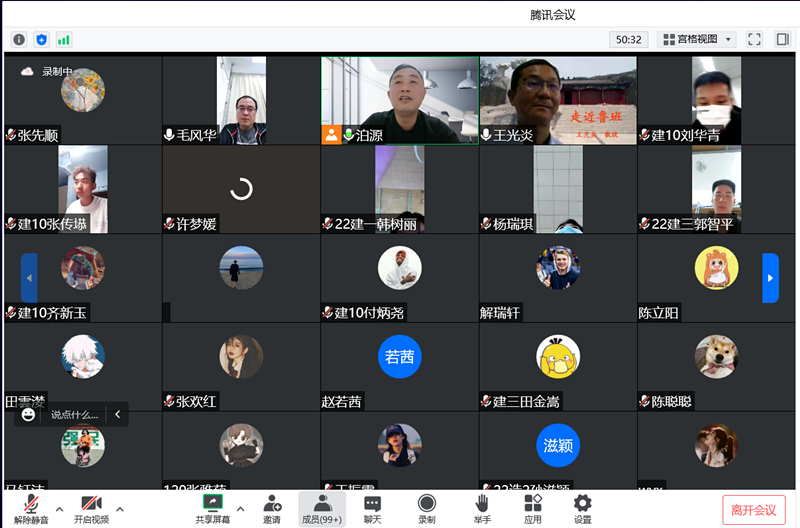Check the green network signal icon
Image resolution: width=800 pixels, height=528 pixels.
pyautogui.click(x=64, y=40)
